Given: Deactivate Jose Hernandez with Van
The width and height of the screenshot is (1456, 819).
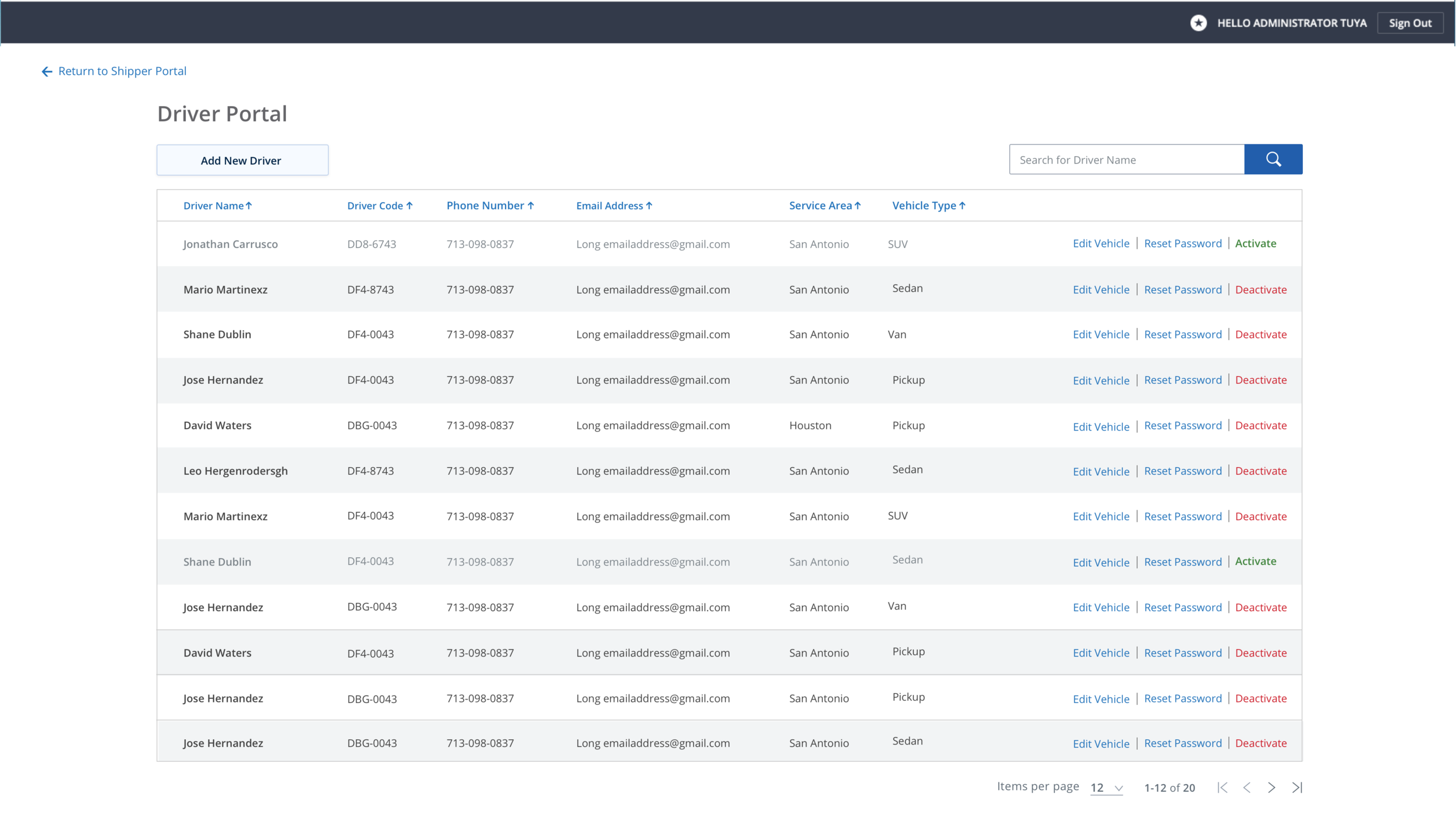Looking at the screenshot, I should [1261, 607].
